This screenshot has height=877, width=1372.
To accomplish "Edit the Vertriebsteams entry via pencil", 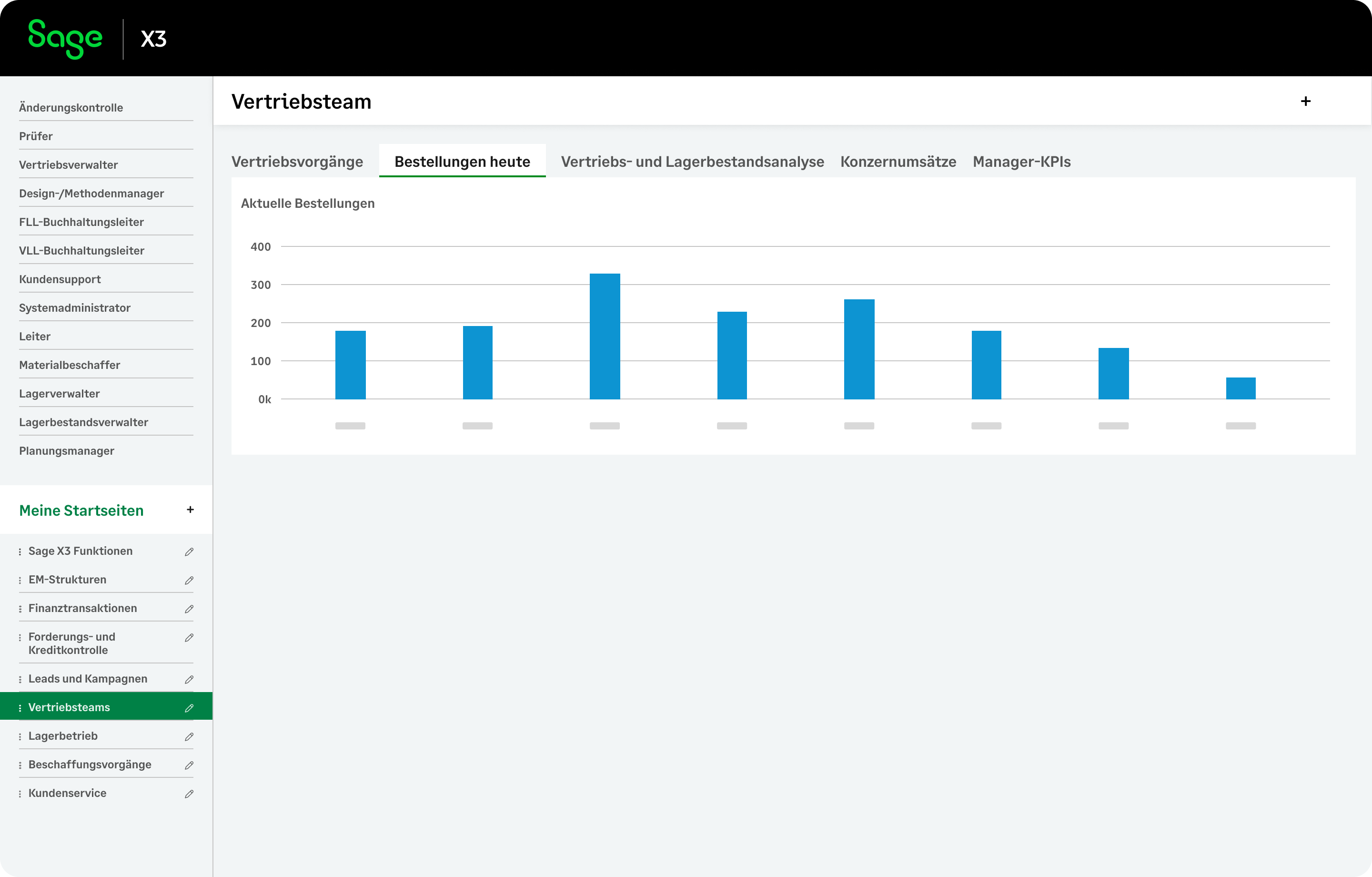I will (x=189, y=708).
